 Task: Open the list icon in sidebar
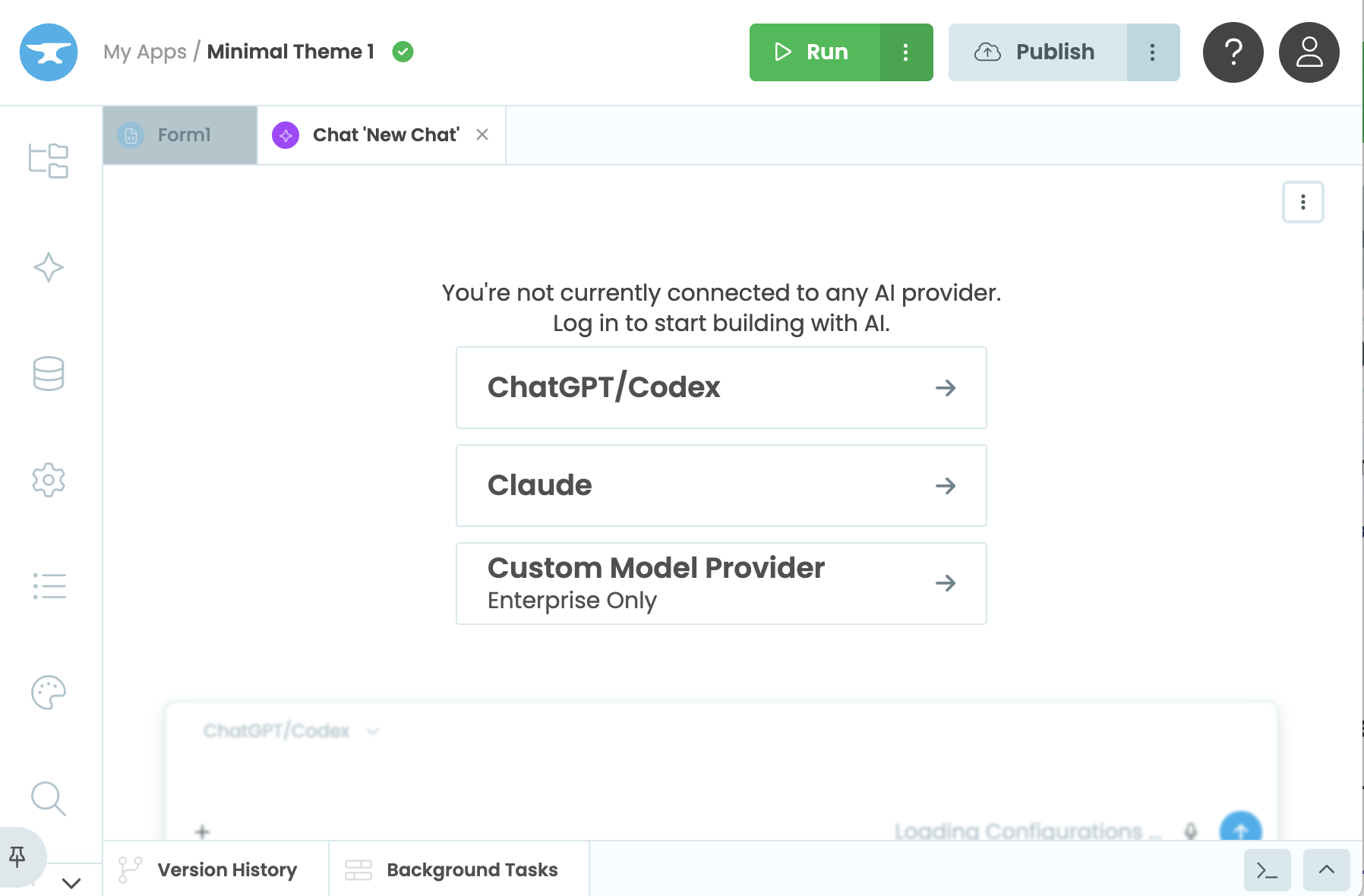(x=49, y=586)
